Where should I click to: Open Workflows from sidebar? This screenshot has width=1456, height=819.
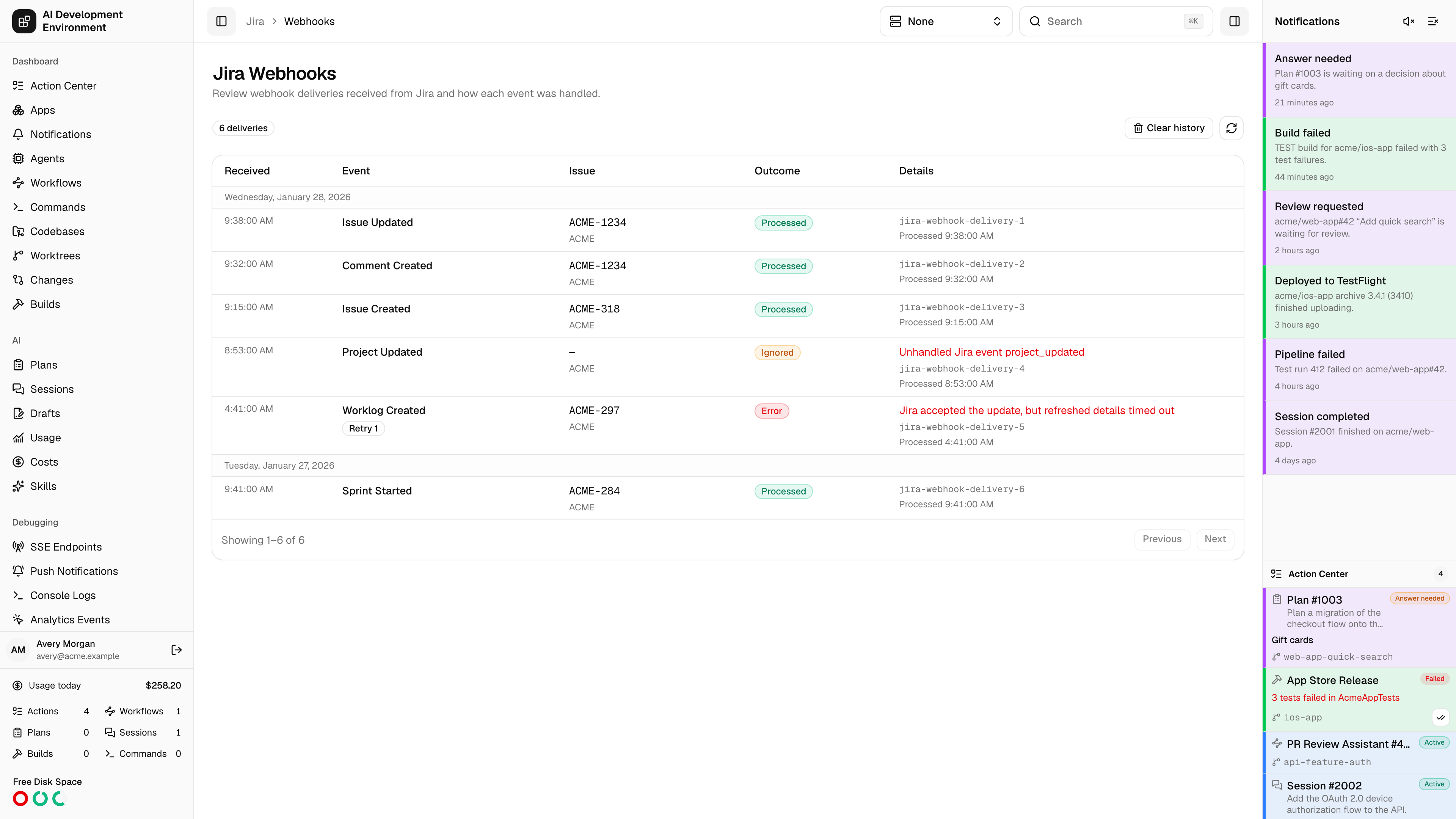[x=97, y=183]
